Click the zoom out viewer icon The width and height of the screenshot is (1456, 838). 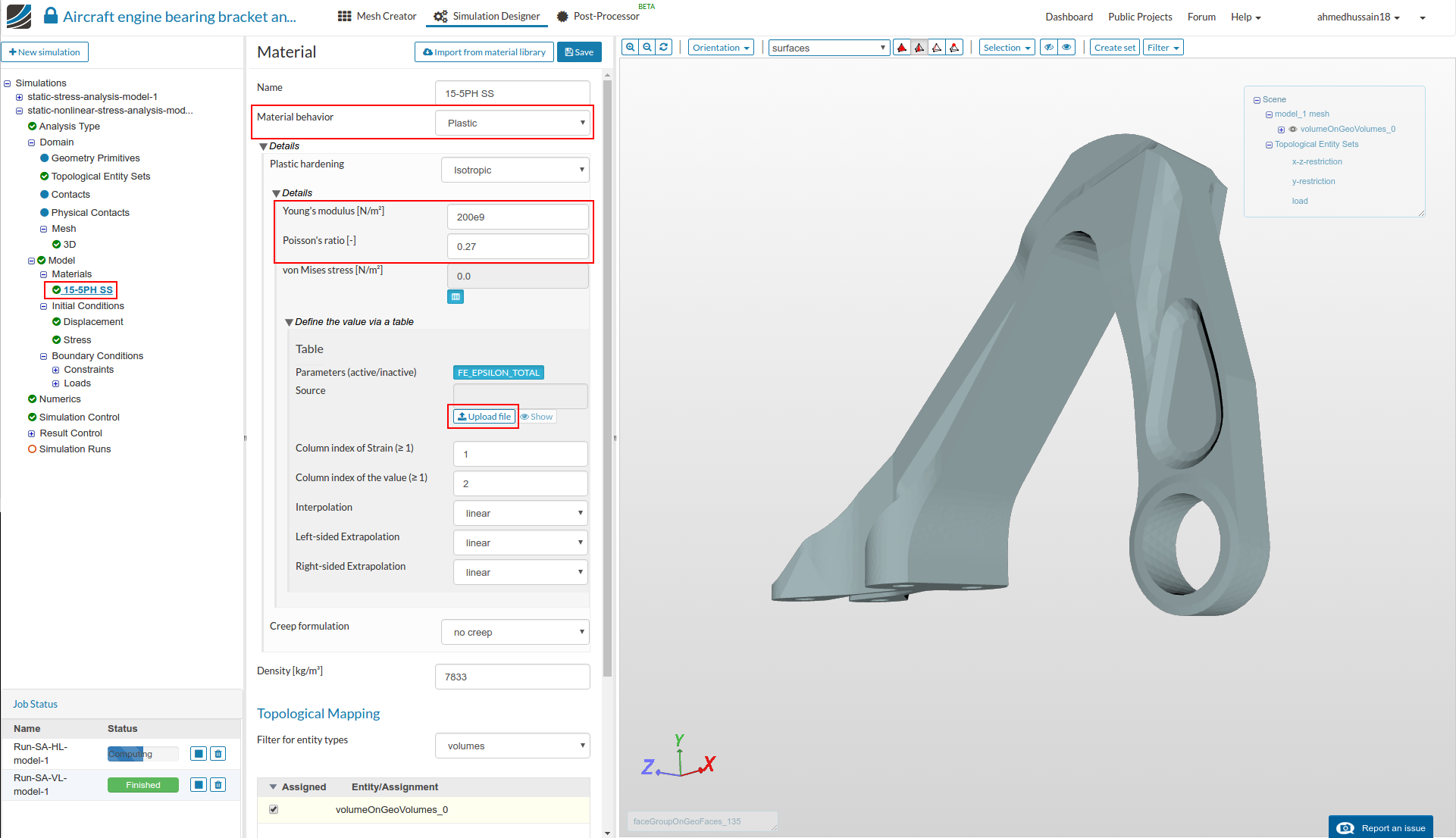coord(647,48)
